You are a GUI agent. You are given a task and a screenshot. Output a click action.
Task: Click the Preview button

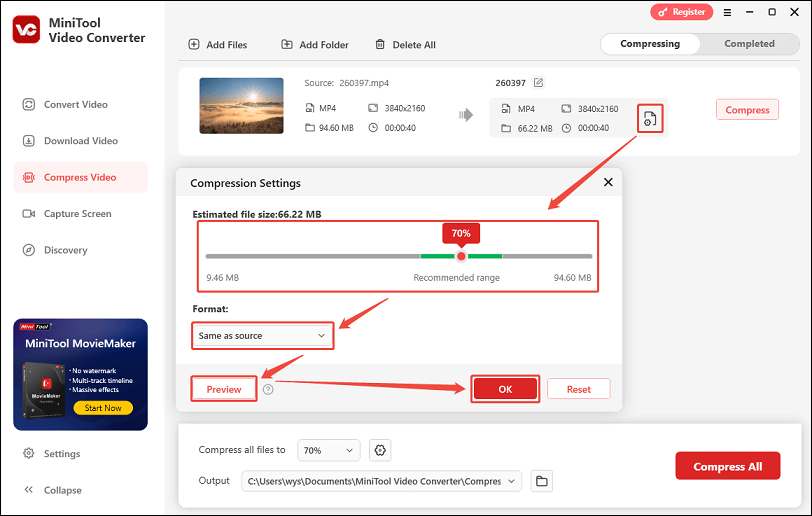[224, 389]
